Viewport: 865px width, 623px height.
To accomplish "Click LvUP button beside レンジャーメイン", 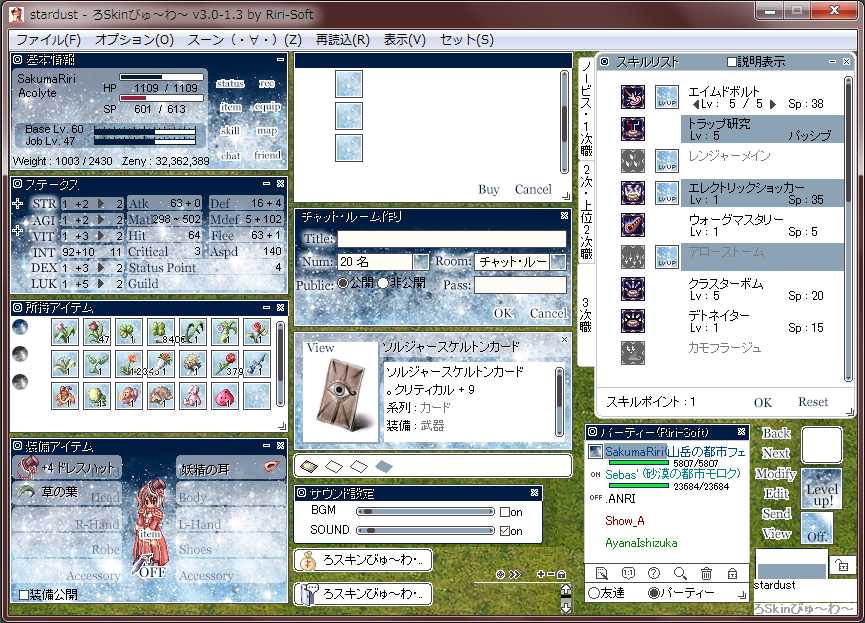I will pos(666,161).
